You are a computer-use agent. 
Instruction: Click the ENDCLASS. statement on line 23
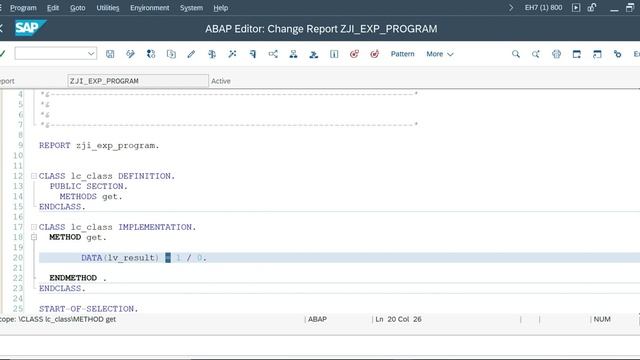coord(62,288)
